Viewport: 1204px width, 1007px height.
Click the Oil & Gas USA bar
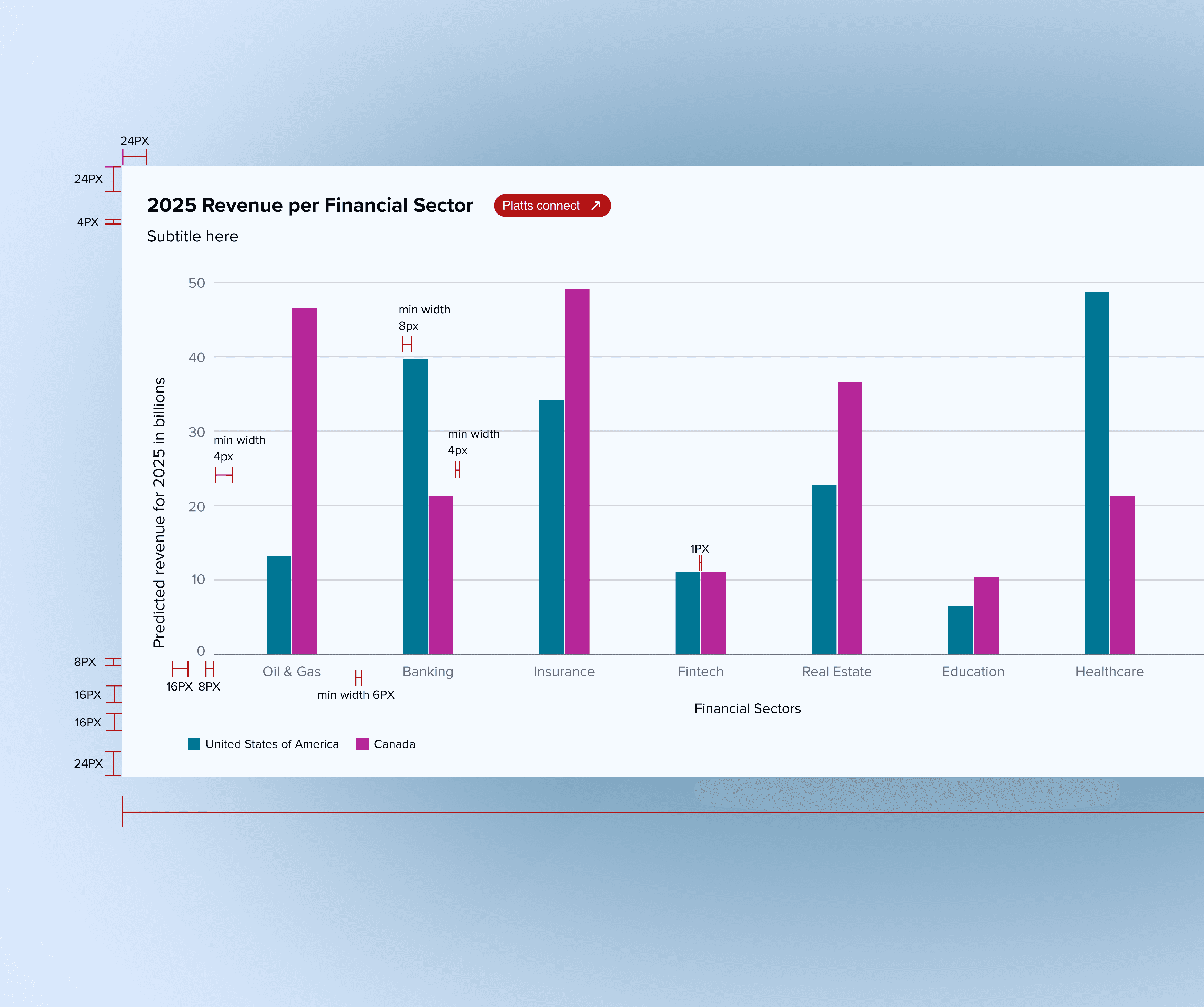coord(279,604)
